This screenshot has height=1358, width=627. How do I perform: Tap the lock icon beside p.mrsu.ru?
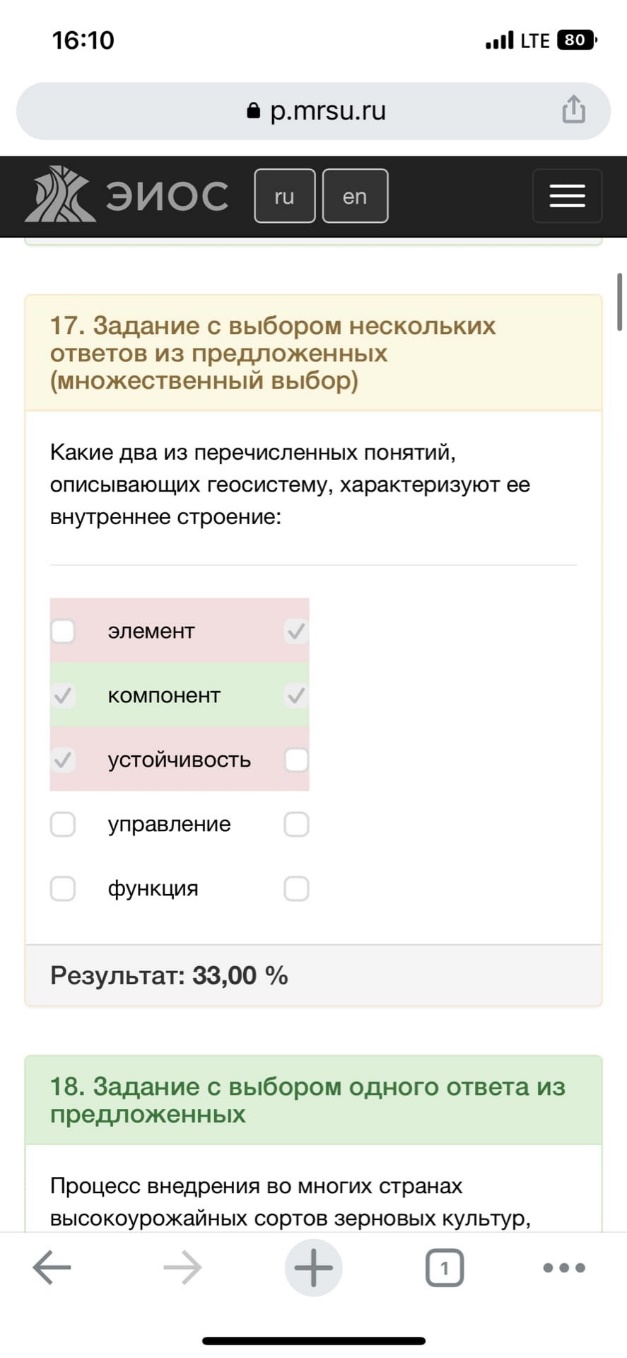[253, 112]
